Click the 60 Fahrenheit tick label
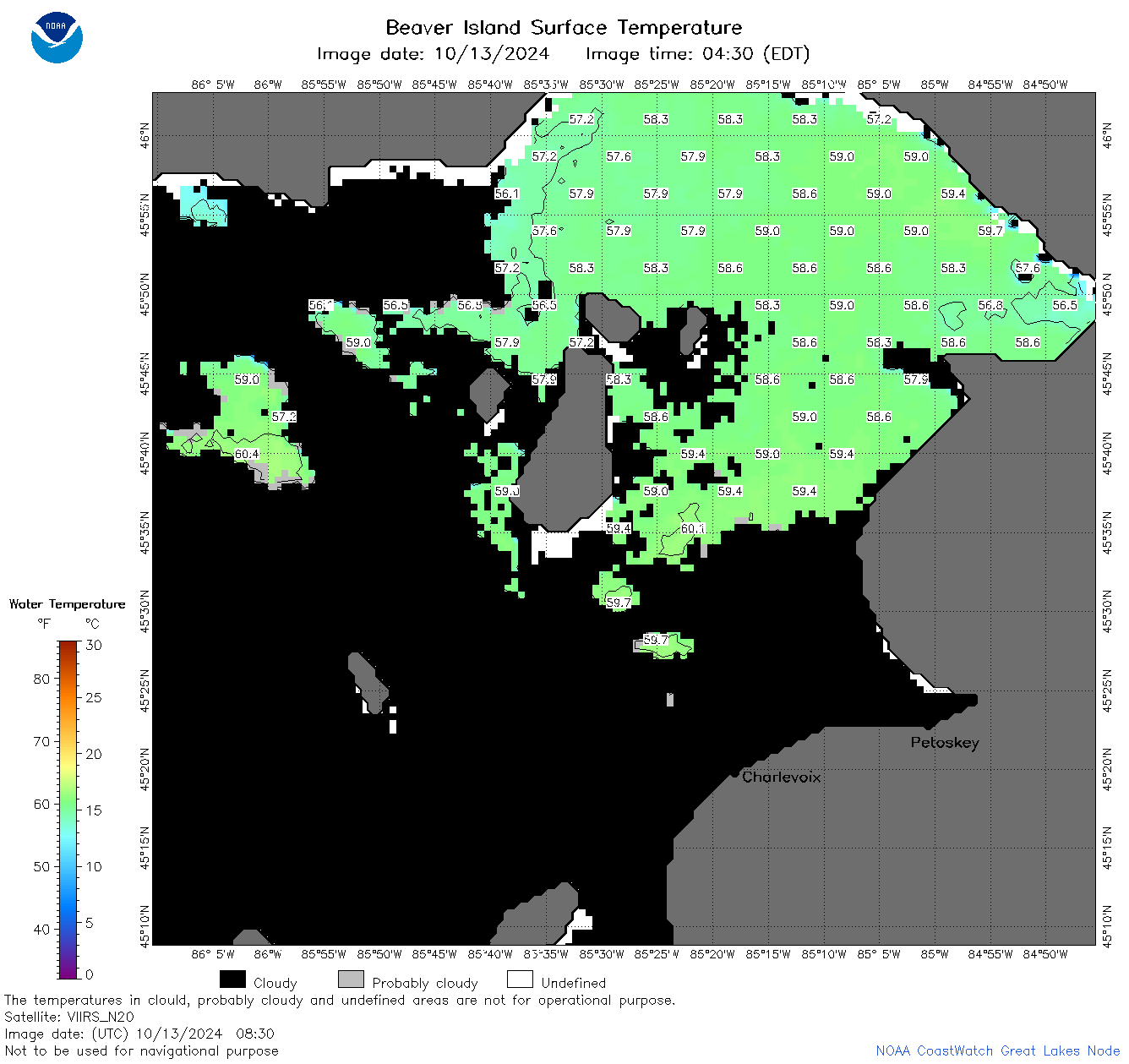Viewport: 1129px width, 1064px height. coord(41,805)
